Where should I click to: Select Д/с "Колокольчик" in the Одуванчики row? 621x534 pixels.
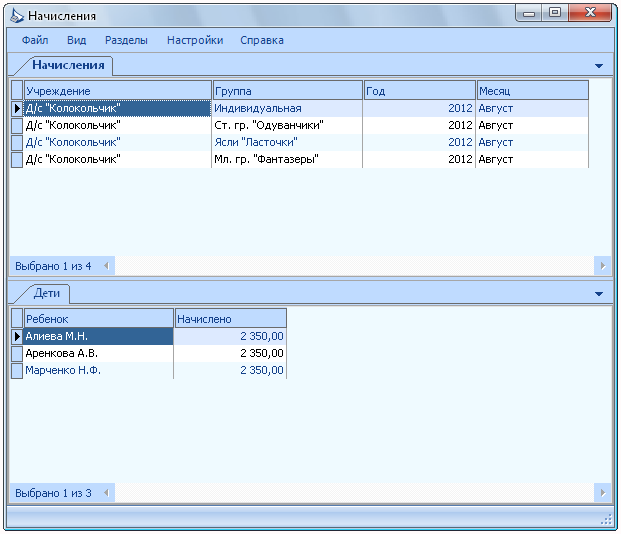(118, 125)
